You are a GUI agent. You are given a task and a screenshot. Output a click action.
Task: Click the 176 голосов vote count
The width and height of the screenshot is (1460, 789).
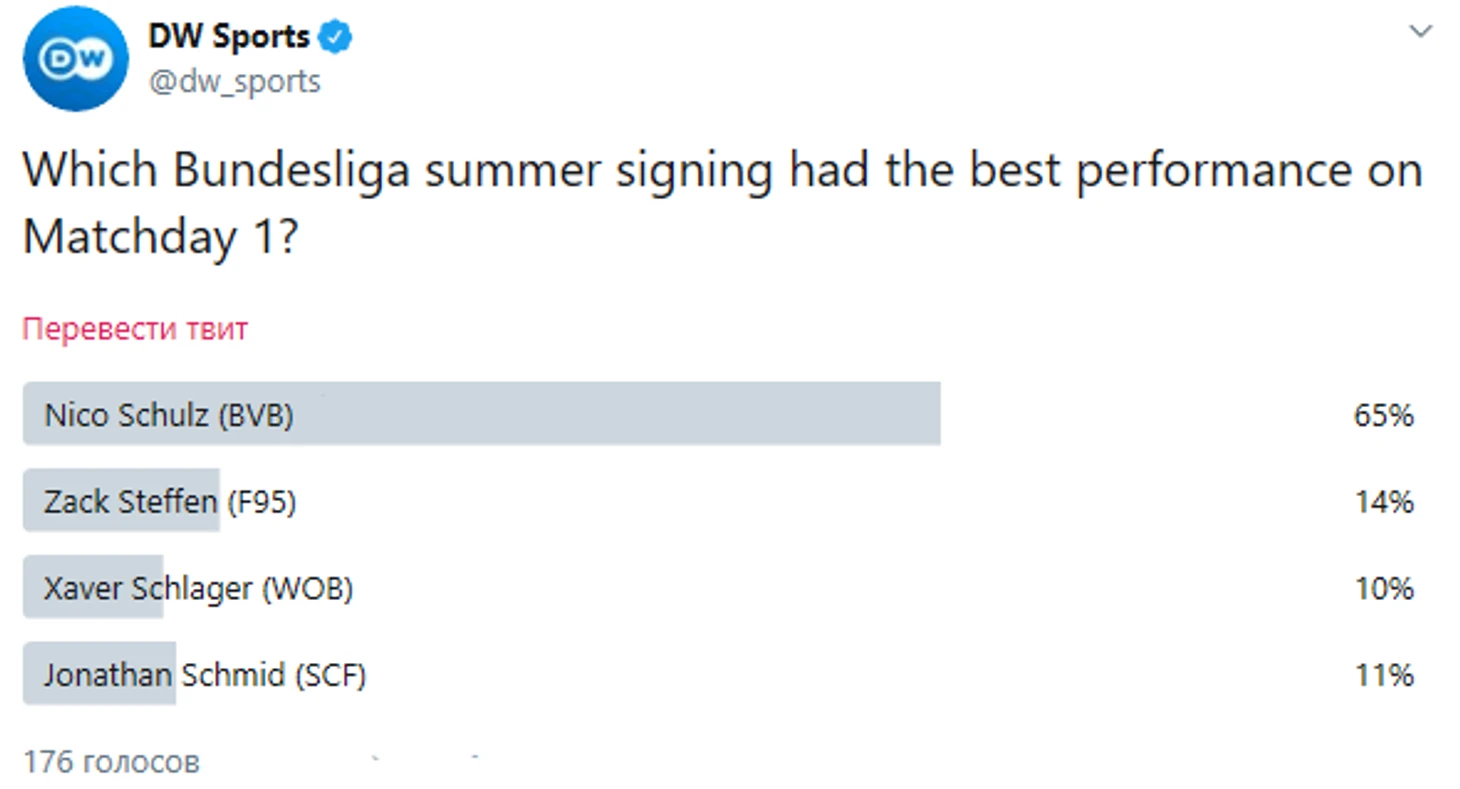[111, 762]
